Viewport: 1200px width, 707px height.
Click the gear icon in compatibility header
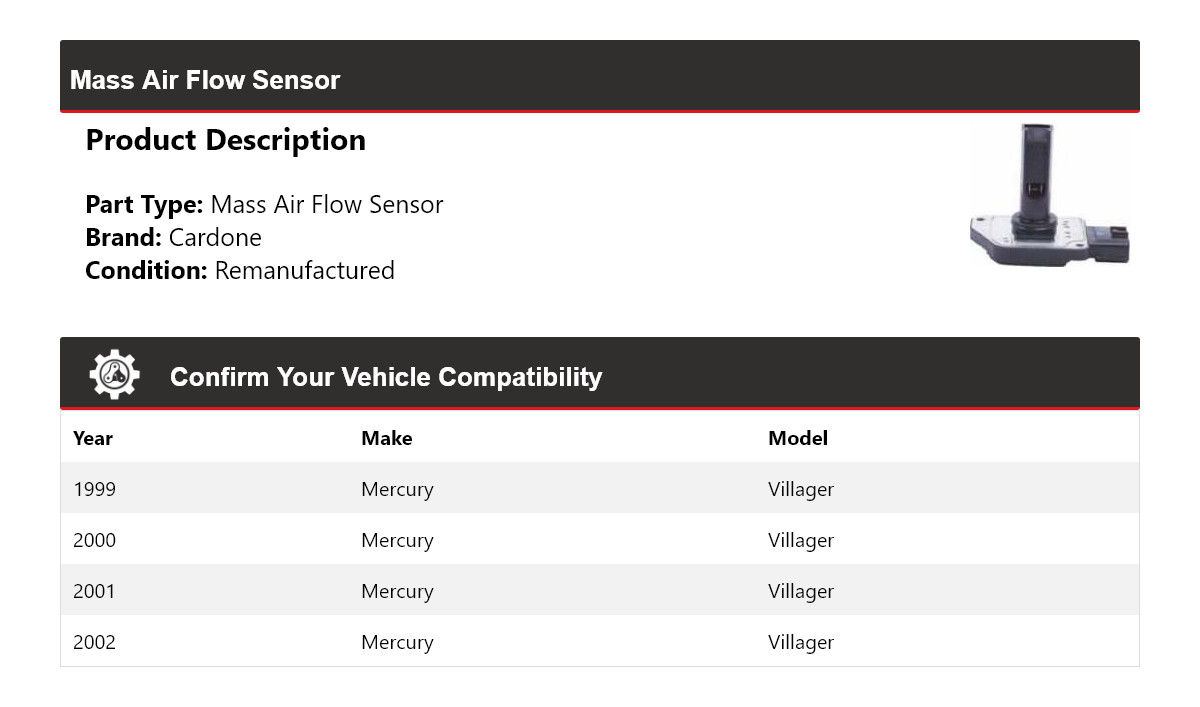[114, 375]
